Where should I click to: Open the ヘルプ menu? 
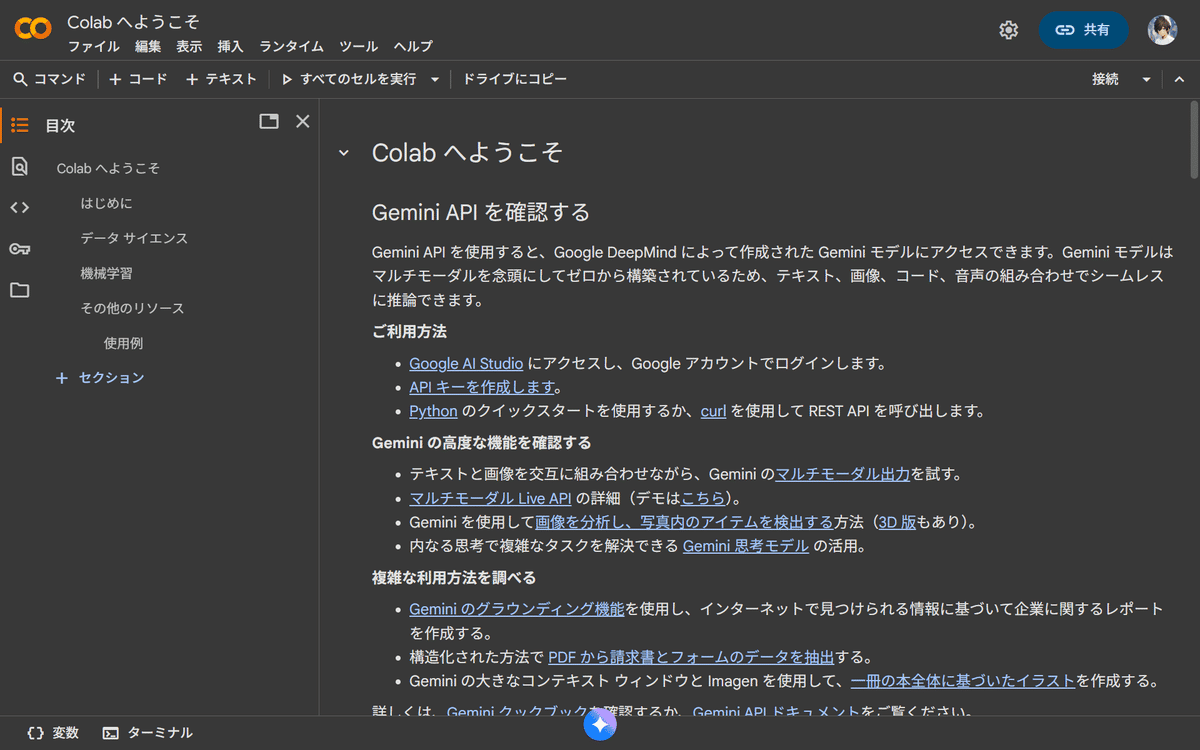coord(413,47)
